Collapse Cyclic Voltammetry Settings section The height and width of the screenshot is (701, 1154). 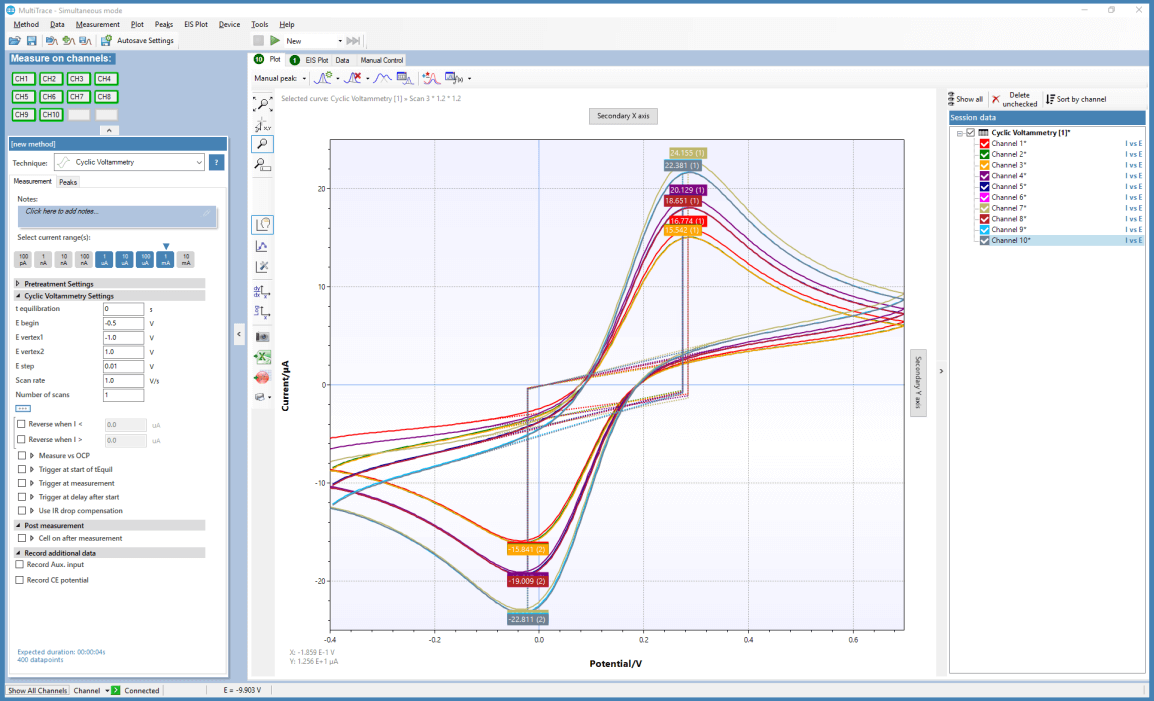click(18, 296)
